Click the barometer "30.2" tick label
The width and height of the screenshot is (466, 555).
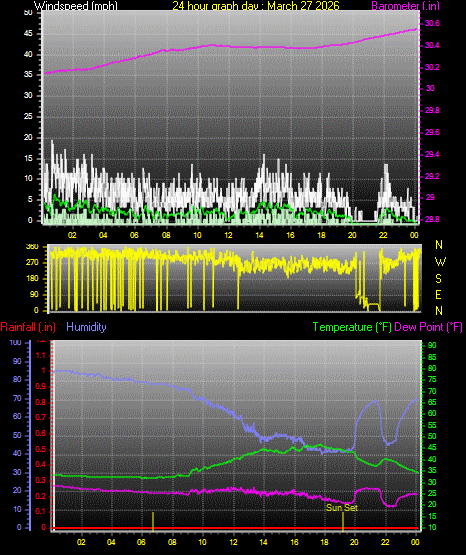pos(432,67)
